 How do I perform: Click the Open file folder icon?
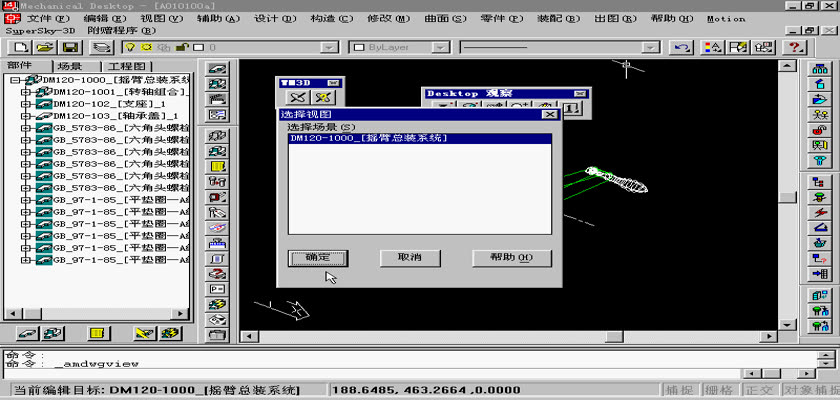[x=45, y=47]
